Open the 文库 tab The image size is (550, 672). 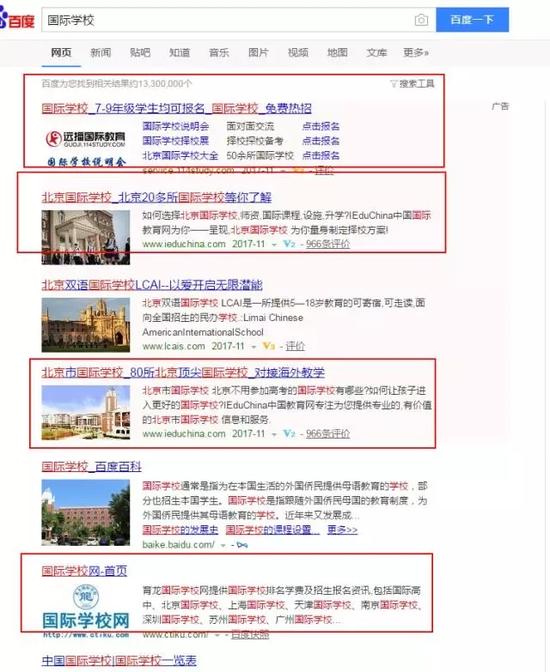pos(377,53)
